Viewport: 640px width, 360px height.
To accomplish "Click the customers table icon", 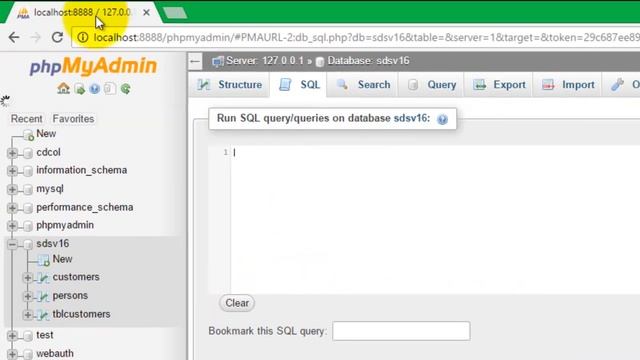I will click(x=43, y=278).
